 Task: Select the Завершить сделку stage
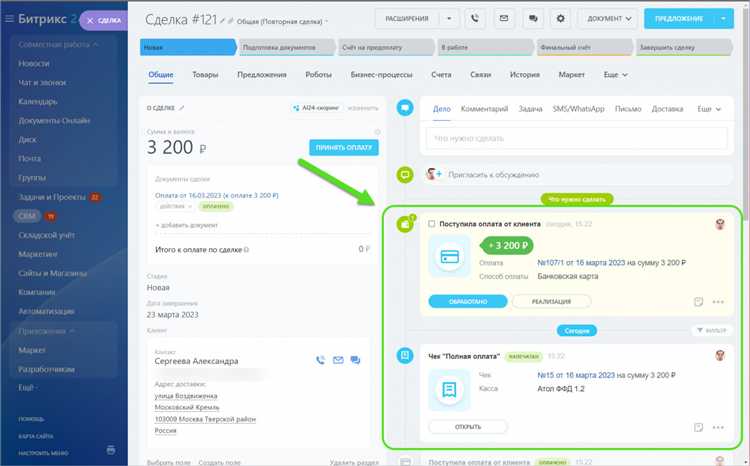point(684,47)
